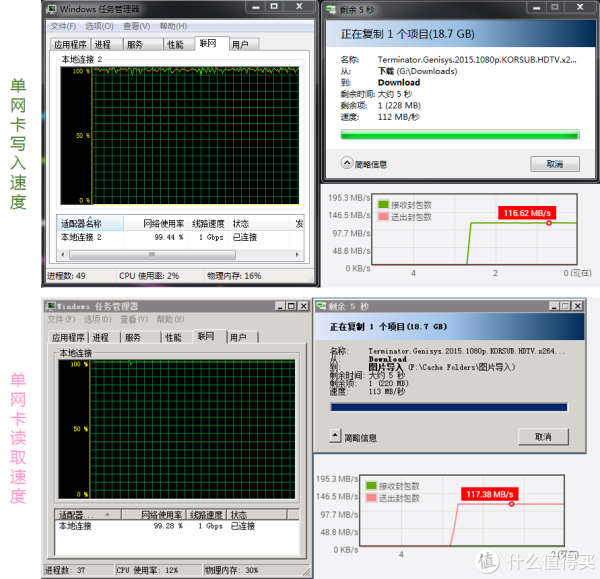Click the upper copy dialog title bar icon
This screenshot has width=600, height=579.
(x=331, y=9)
